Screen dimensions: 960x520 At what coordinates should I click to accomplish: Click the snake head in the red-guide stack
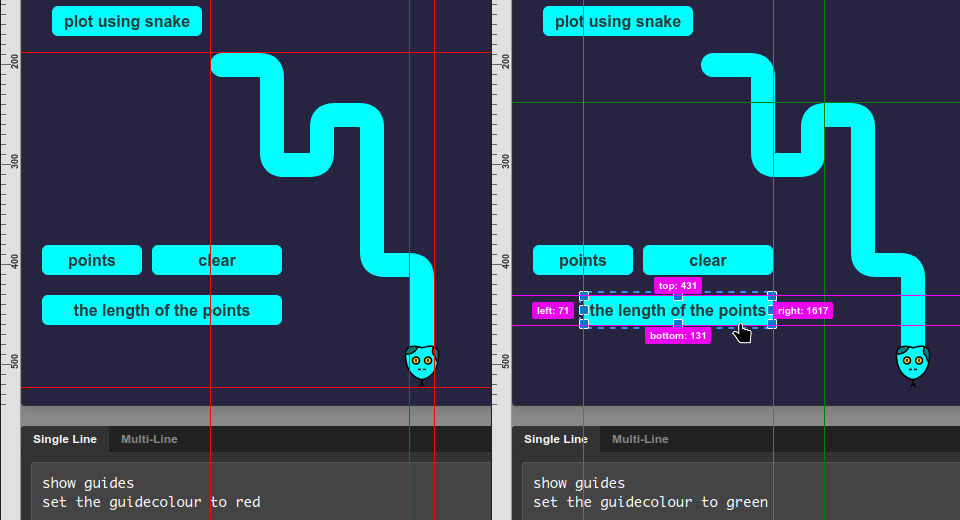421,363
